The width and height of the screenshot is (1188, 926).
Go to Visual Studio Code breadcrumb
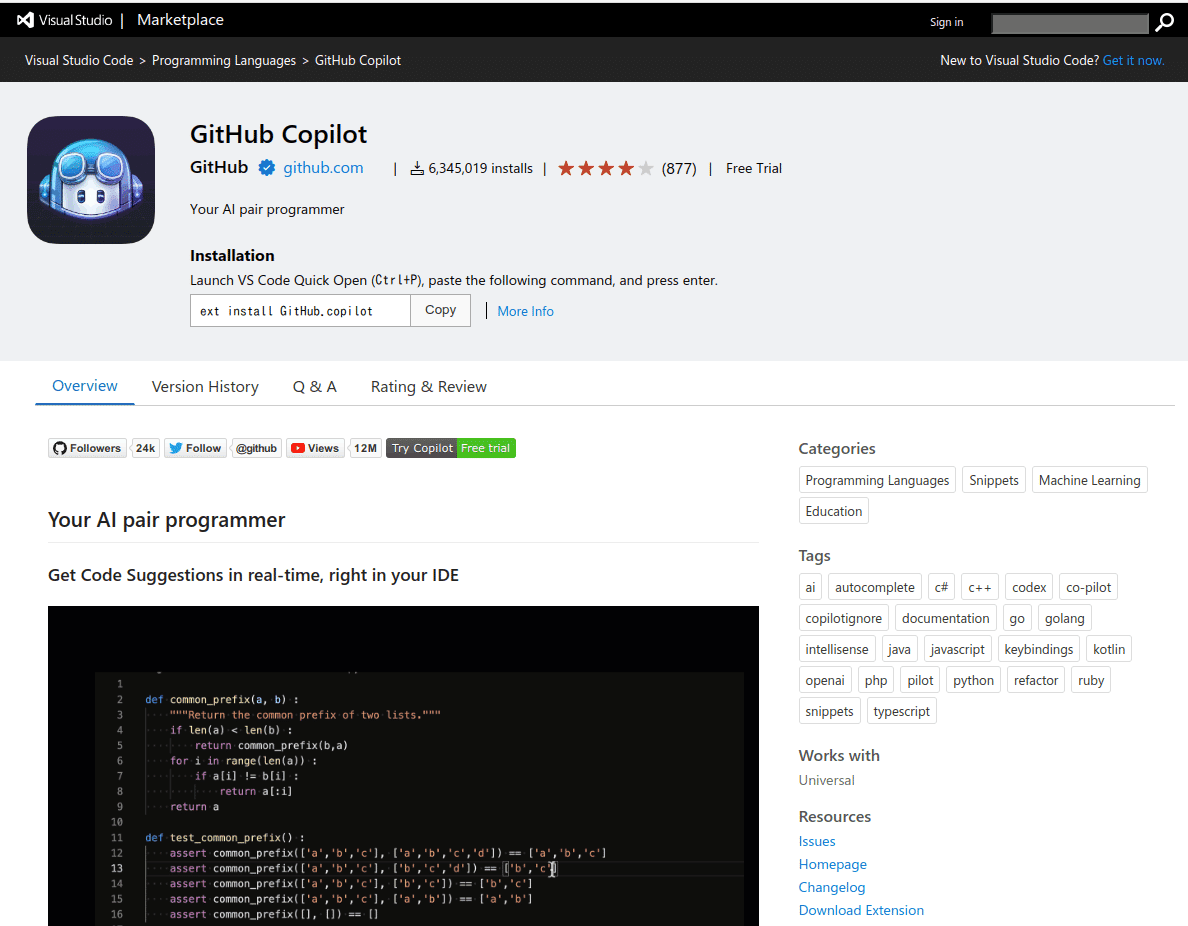coord(79,60)
